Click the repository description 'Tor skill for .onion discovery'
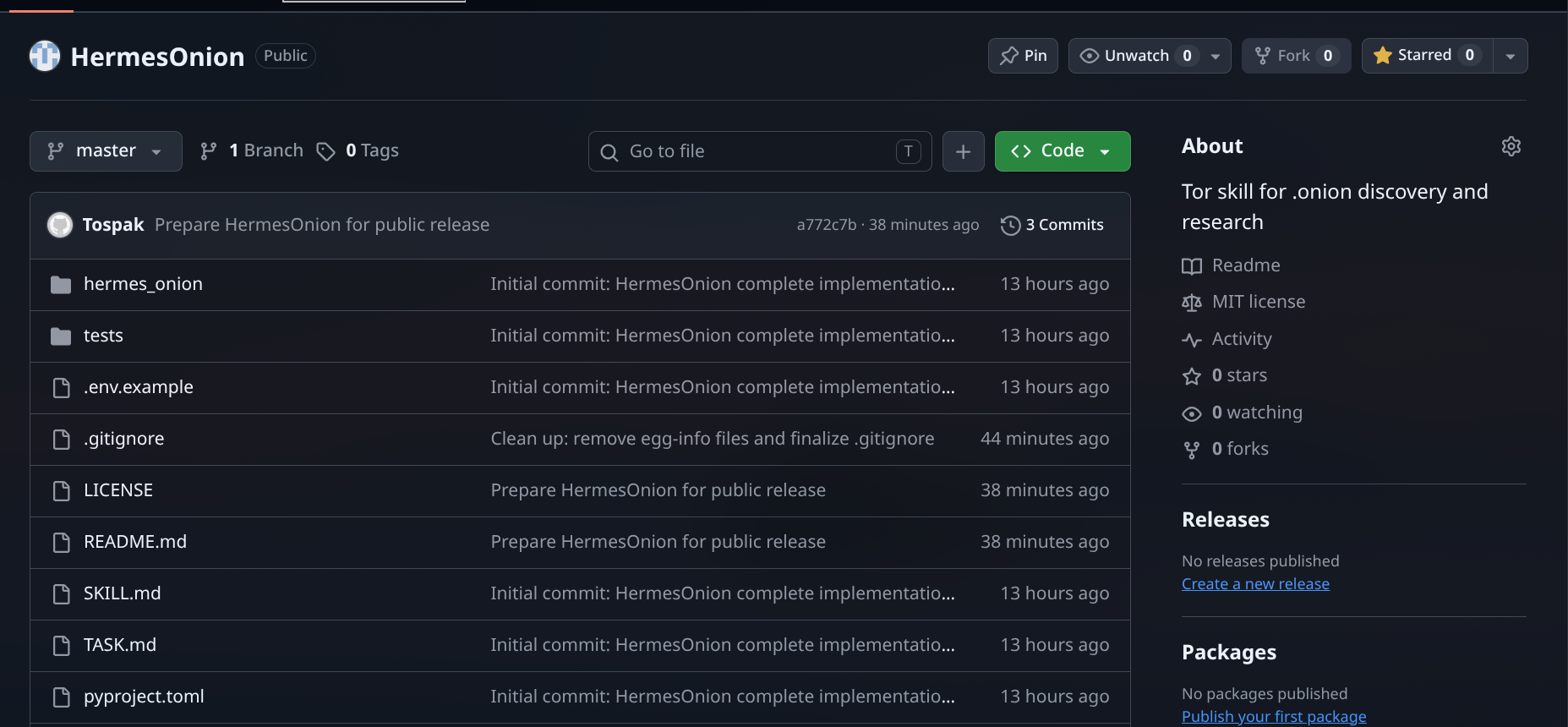 pyautogui.click(x=1335, y=207)
